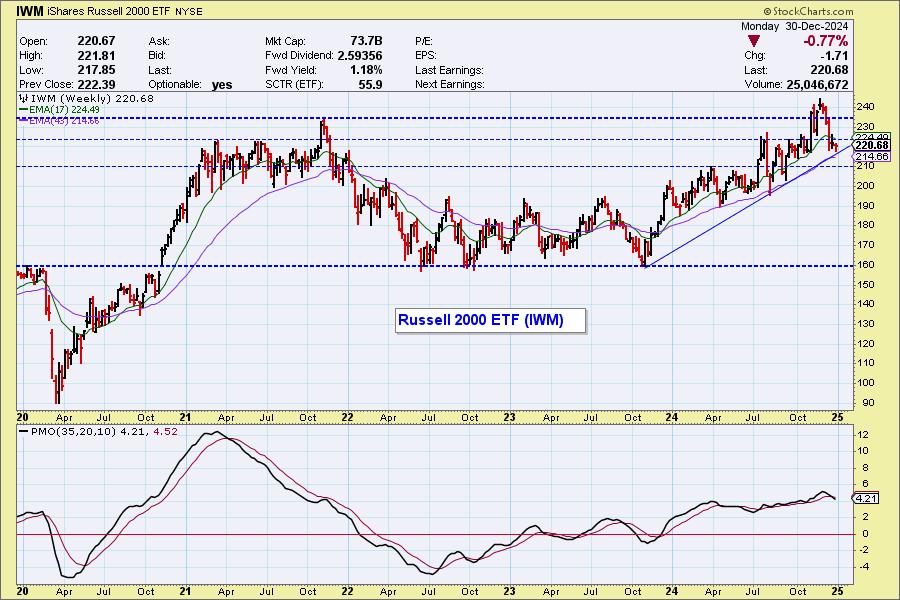The height and width of the screenshot is (600, 900).
Task: Click the Open value 220.67
Action: 96,41
